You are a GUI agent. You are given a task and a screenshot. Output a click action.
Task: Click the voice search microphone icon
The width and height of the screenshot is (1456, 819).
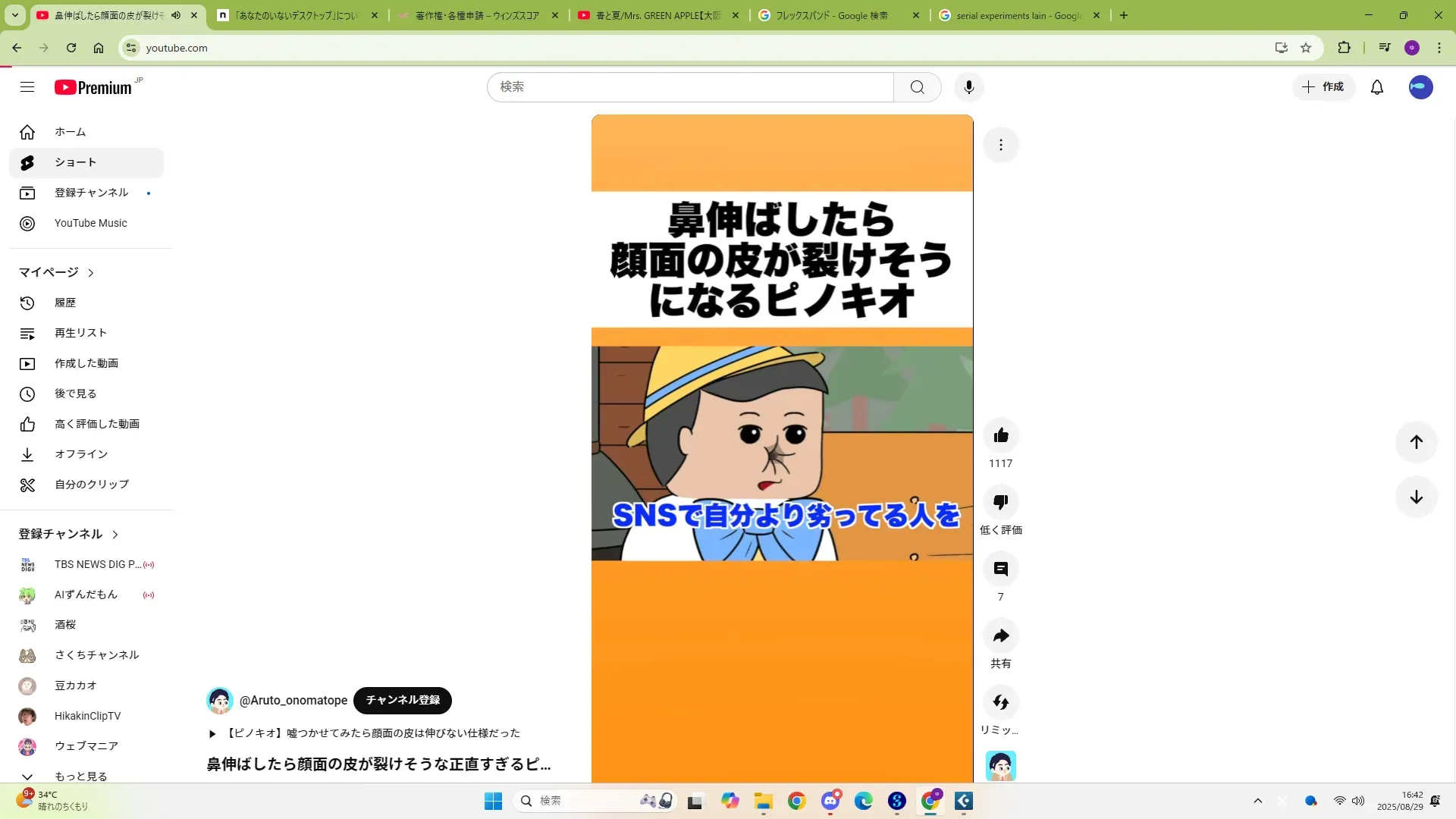tap(968, 87)
